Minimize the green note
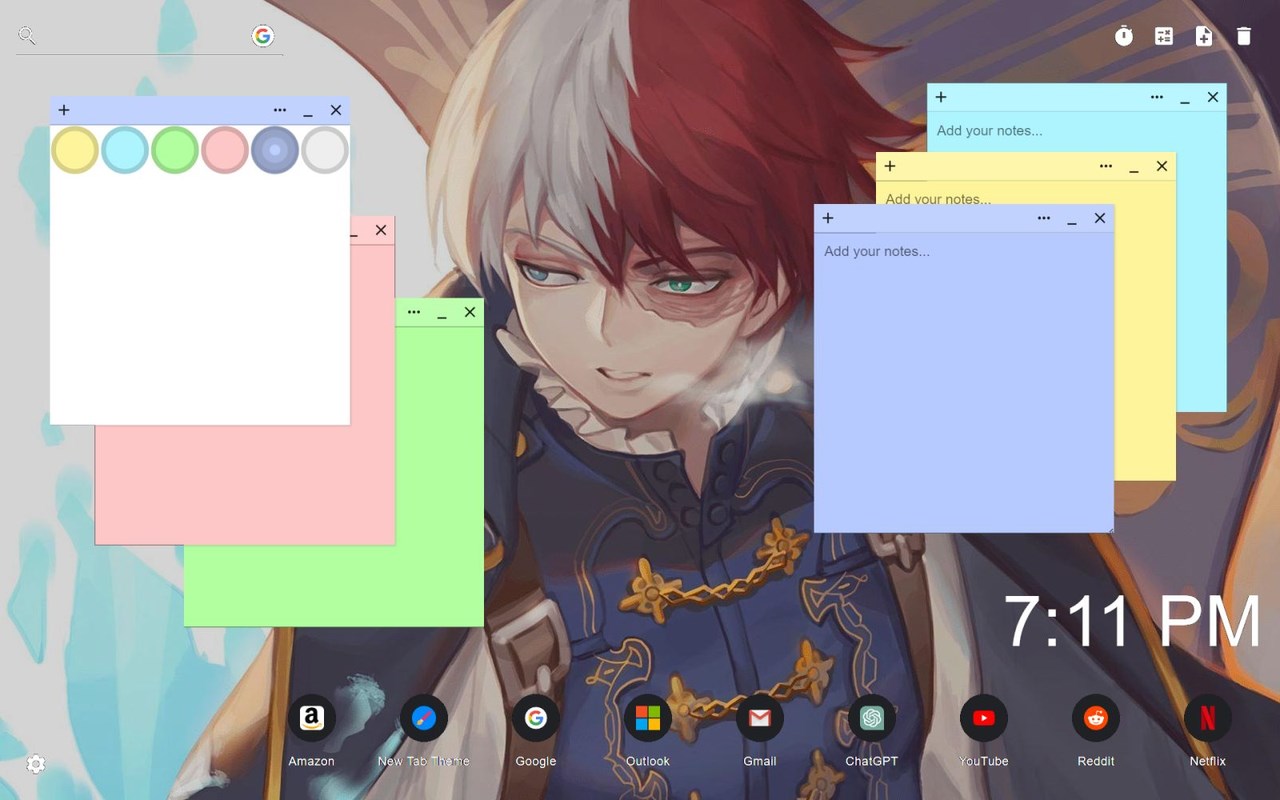The image size is (1280, 800). pos(442,314)
